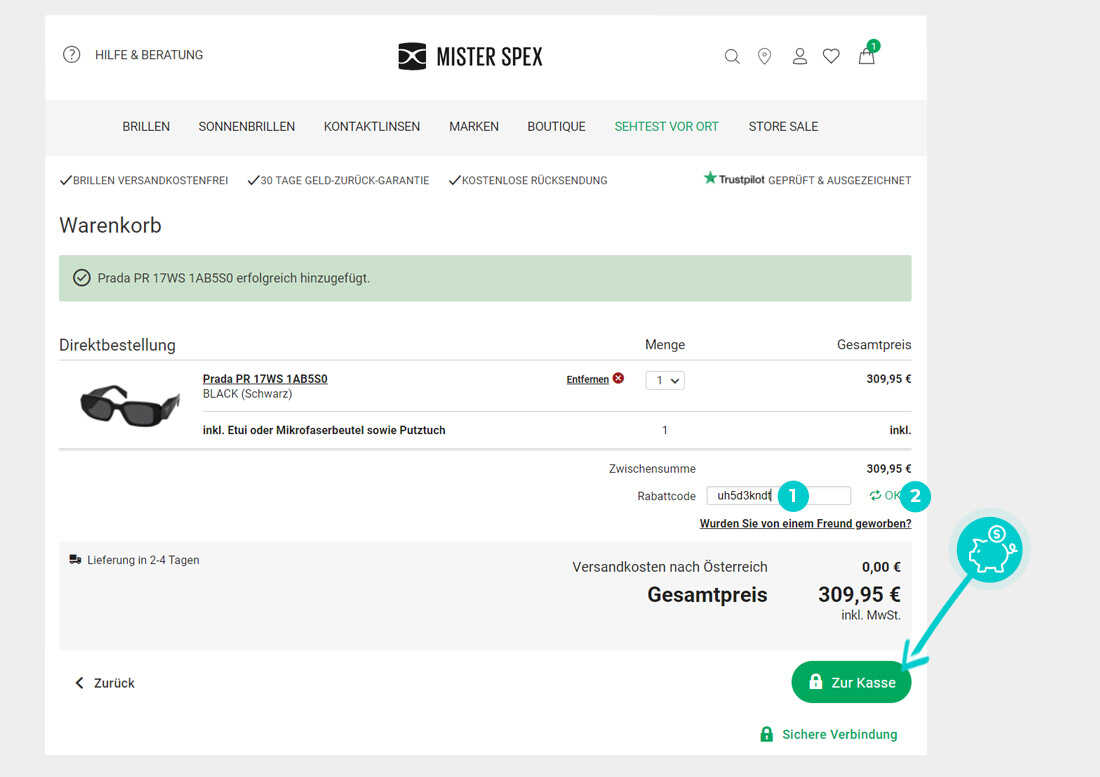Click the Prada sunglasses product thumbnail

point(130,405)
